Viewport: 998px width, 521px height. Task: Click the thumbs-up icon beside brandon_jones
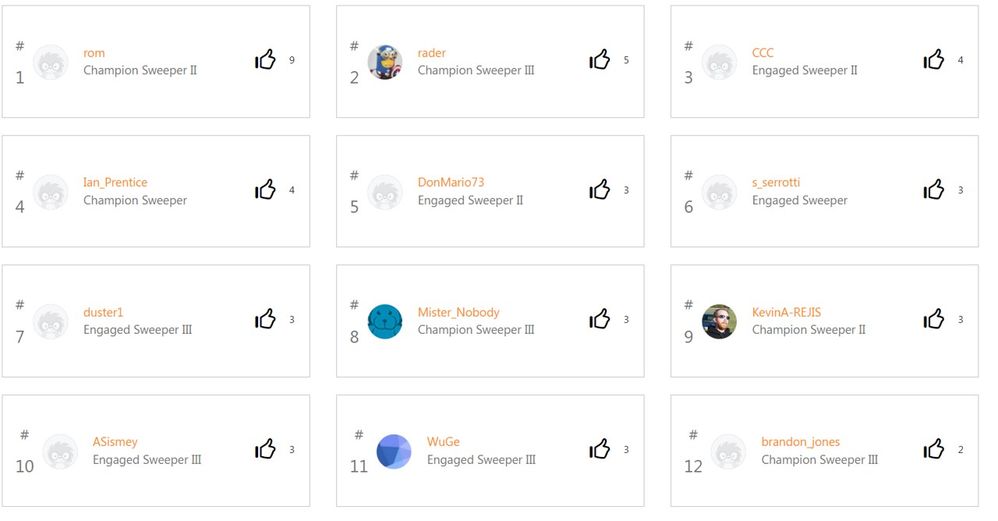pos(934,450)
